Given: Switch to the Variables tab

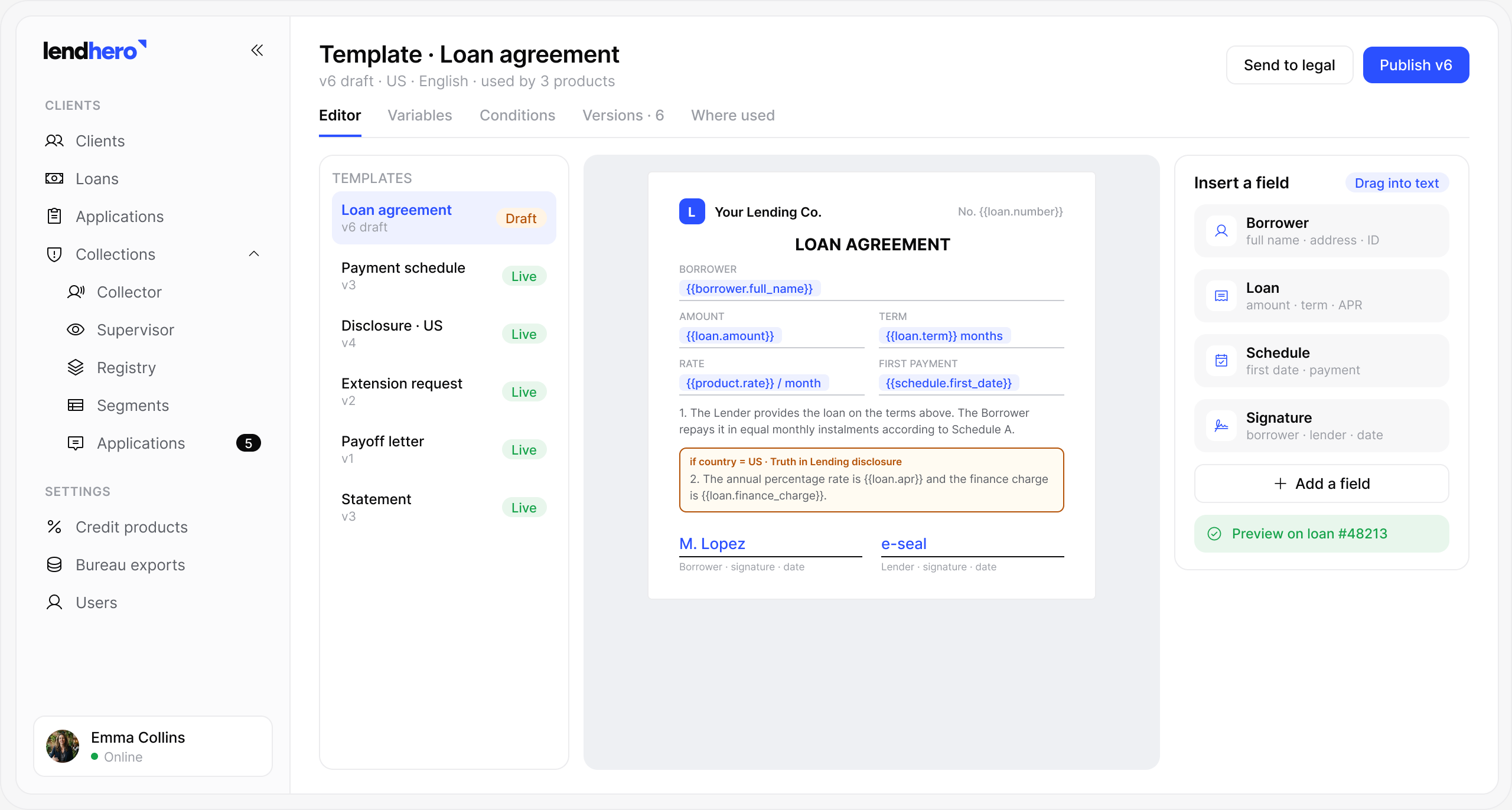Looking at the screenshot, I should [x=420, y=115].
